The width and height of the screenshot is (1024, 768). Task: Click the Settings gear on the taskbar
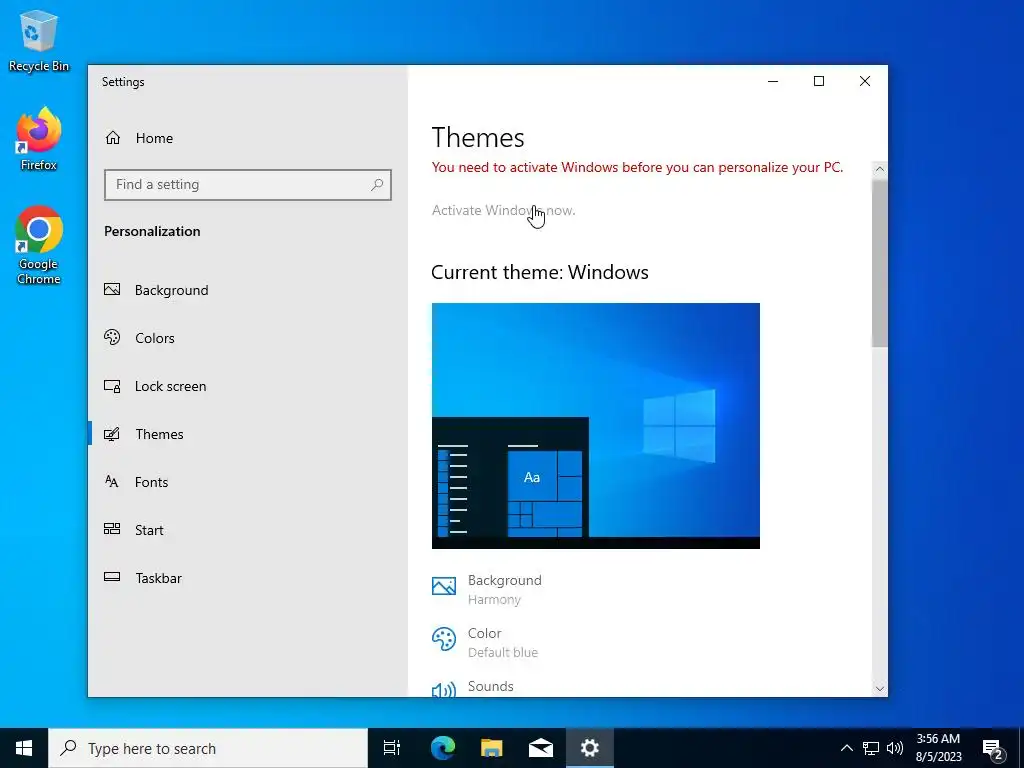point(590,748)
